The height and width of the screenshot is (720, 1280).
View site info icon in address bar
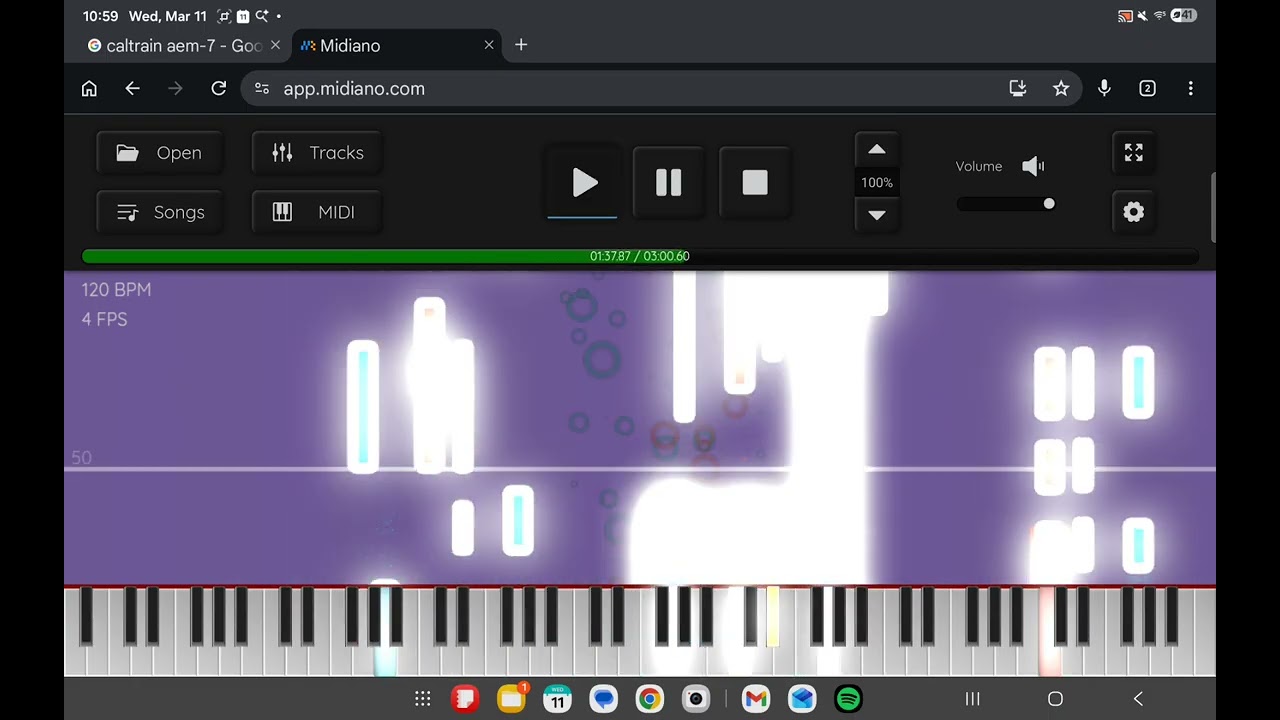click(x=262, y=89)
